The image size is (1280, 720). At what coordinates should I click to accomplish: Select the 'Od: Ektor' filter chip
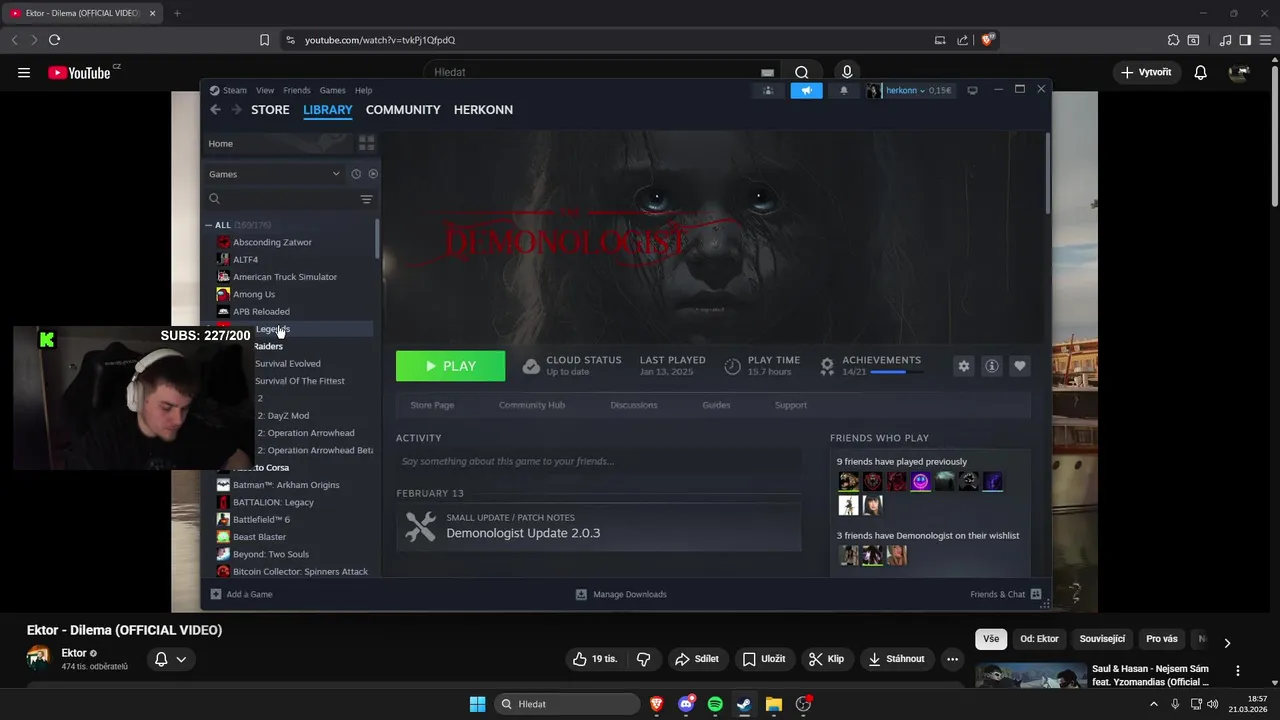(x=1040, y=639)
